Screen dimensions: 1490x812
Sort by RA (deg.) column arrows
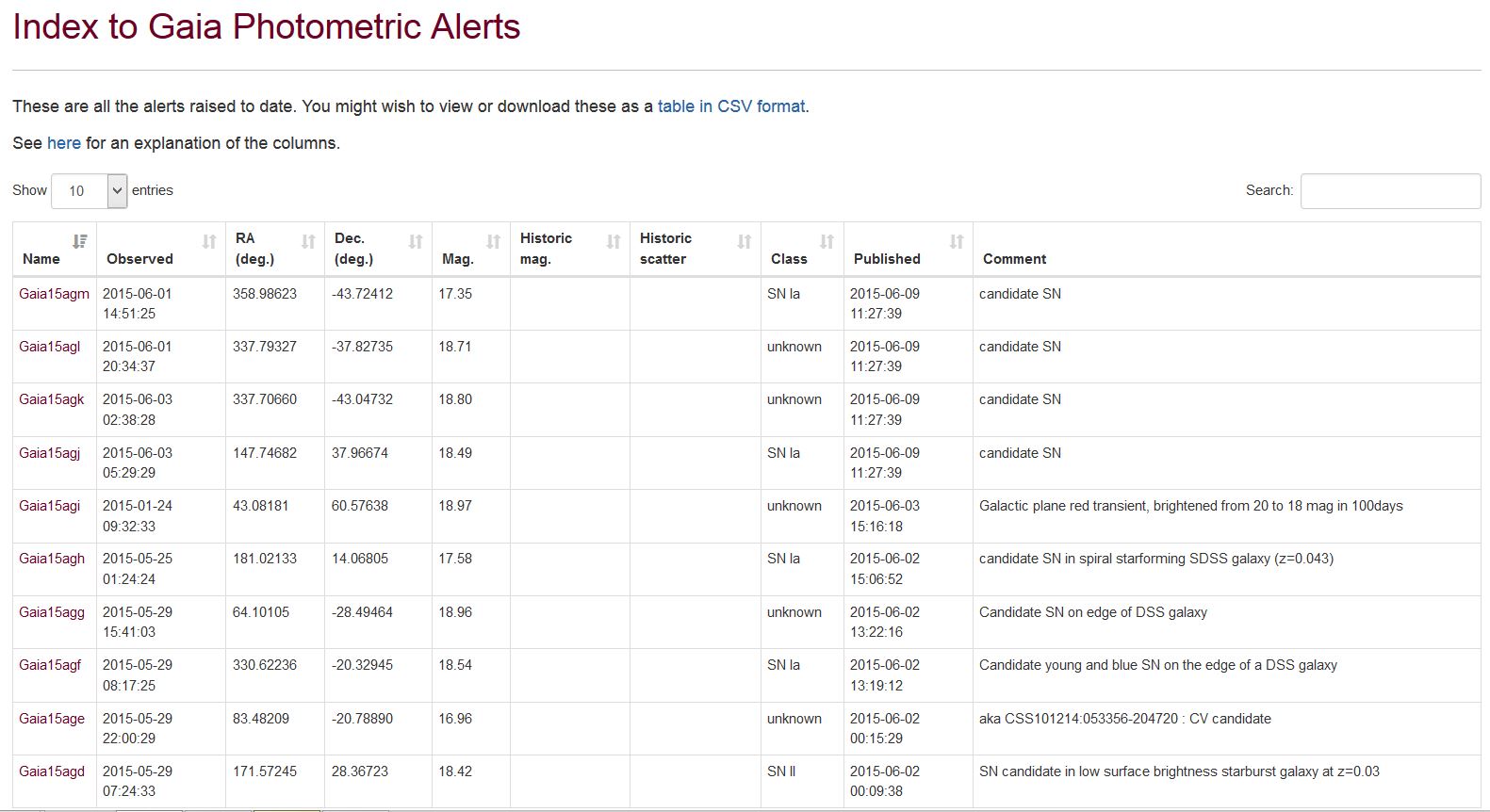point(308,241)
